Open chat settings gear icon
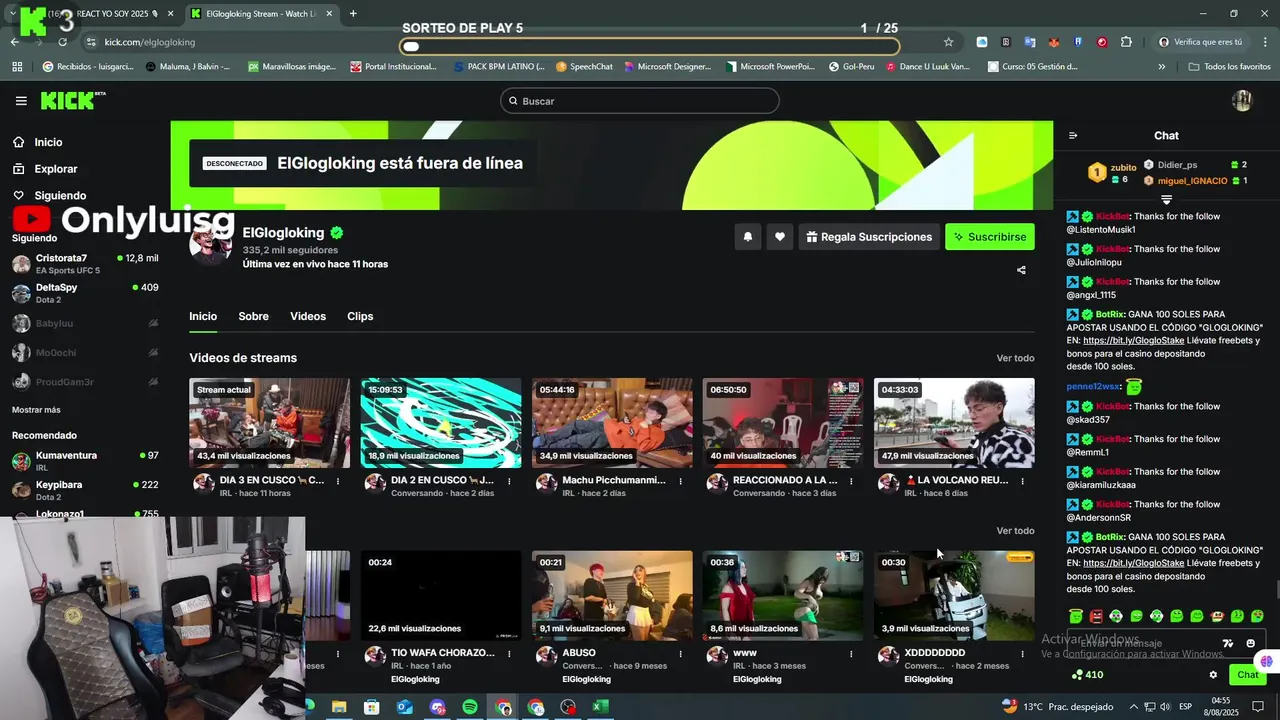Viewport: 1280px width, 720px height. [1213, 675]
